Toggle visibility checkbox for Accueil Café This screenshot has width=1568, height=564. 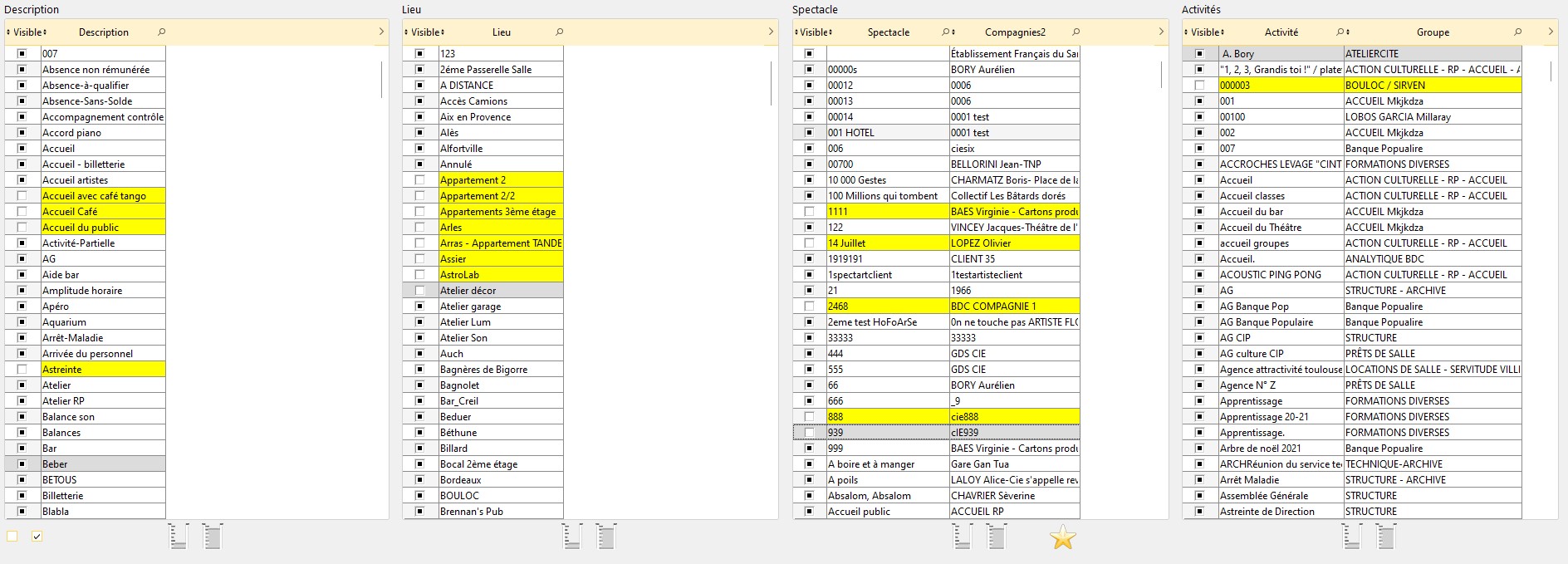click(x=22, y=212)
